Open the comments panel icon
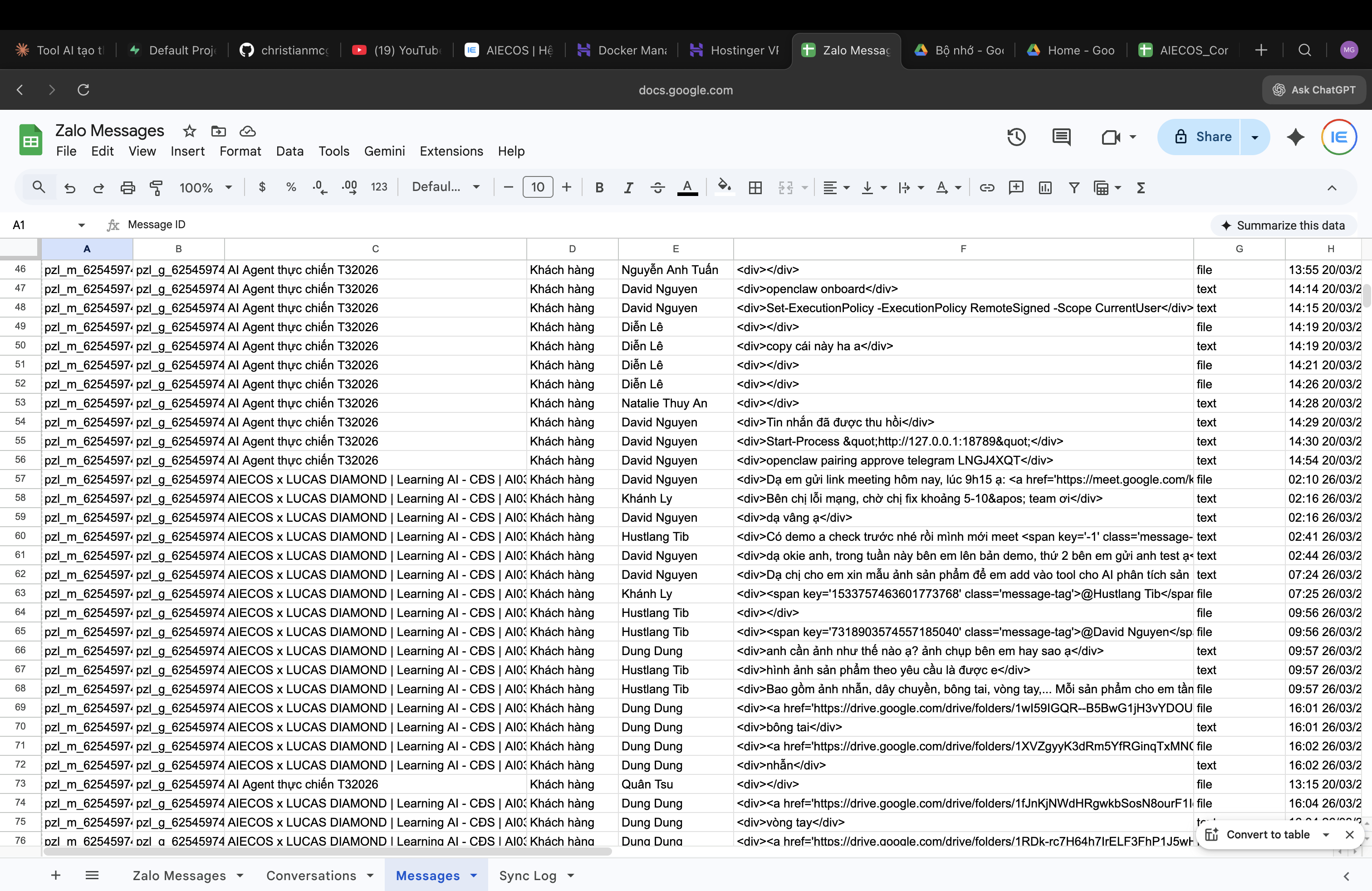This screenshot has width=1372, height=891. (1061, 137)
